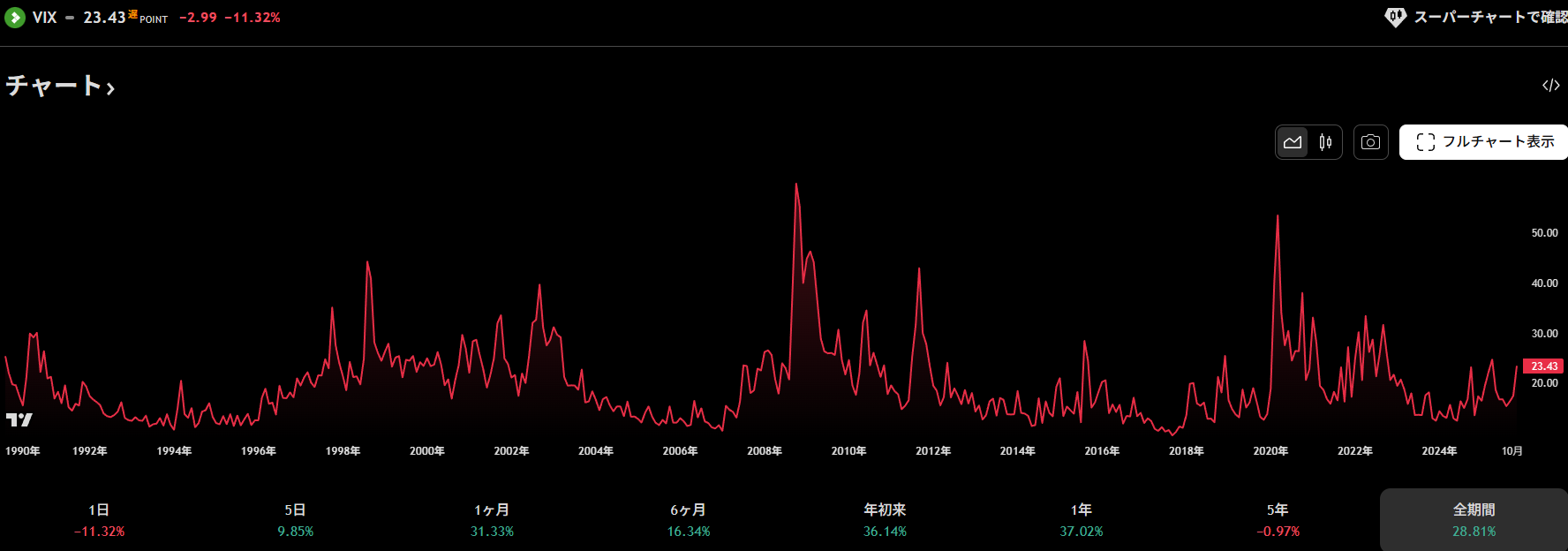This screenshot has height=551, width=1568.
Task: Open フルチャート表示 full chart button
Action: click(1484, 142)
